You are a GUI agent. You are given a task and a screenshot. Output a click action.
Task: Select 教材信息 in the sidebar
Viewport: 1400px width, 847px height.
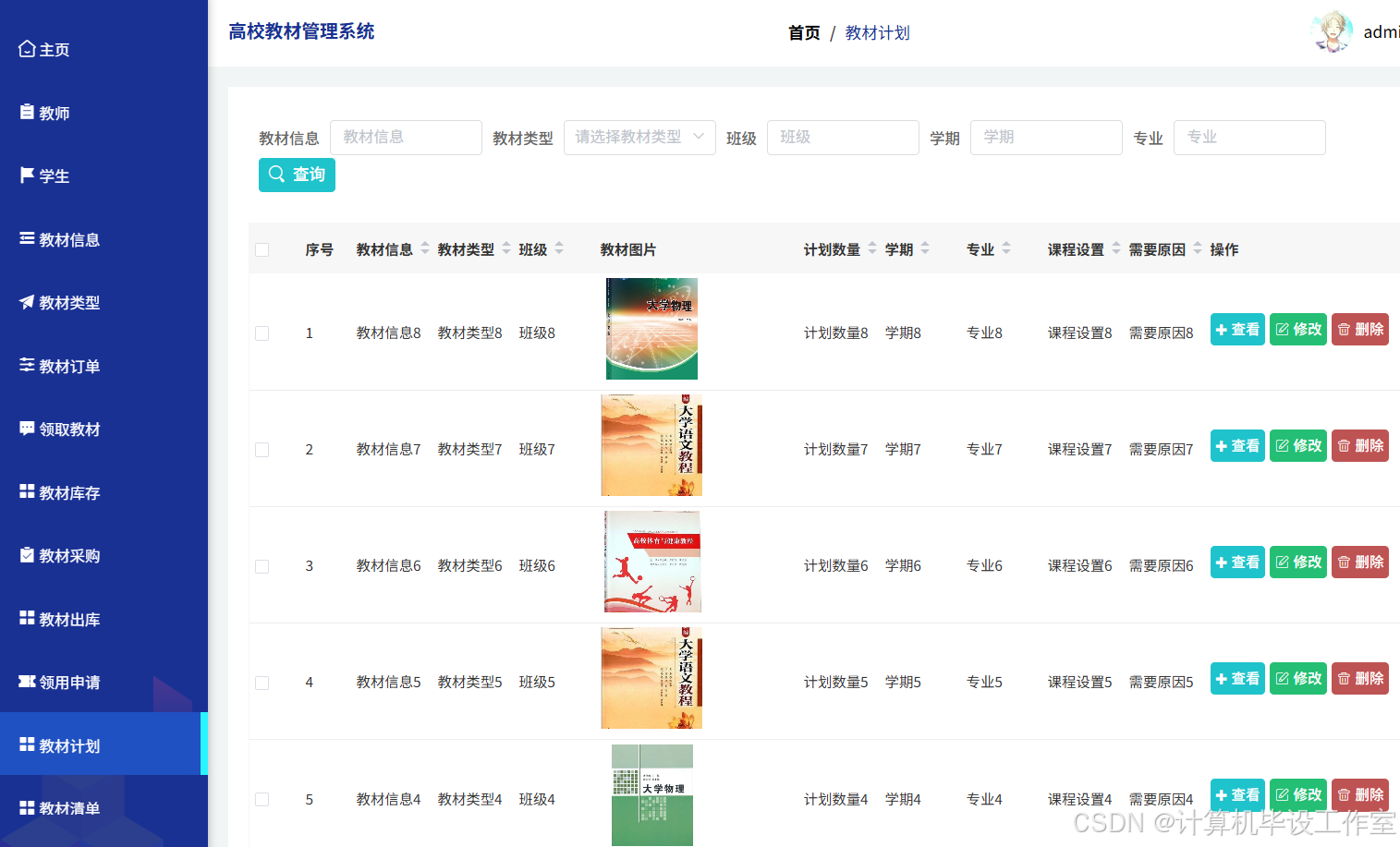[x=103, y=239]
